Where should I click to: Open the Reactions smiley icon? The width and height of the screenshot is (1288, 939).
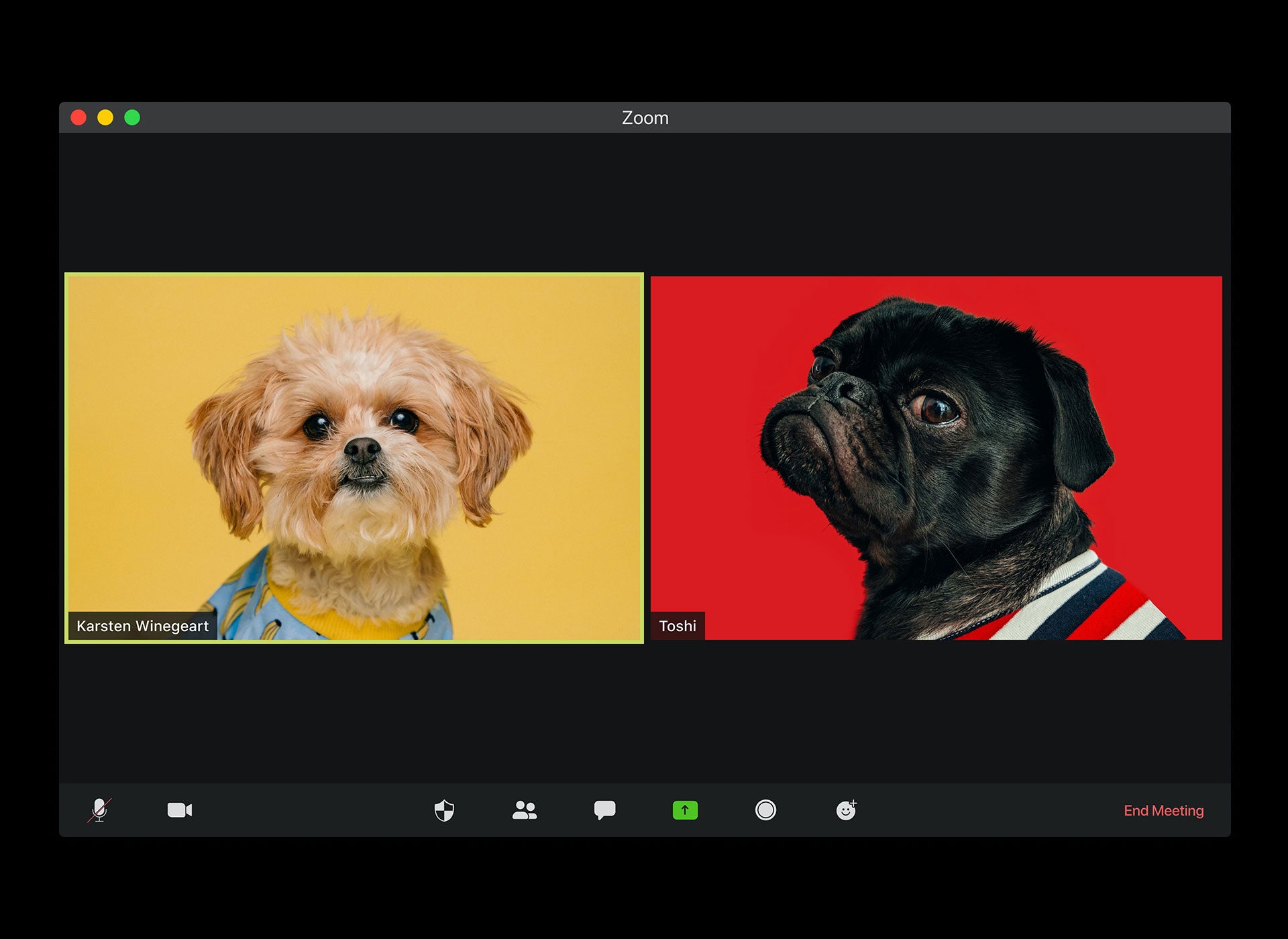click(x=846, y=810)
